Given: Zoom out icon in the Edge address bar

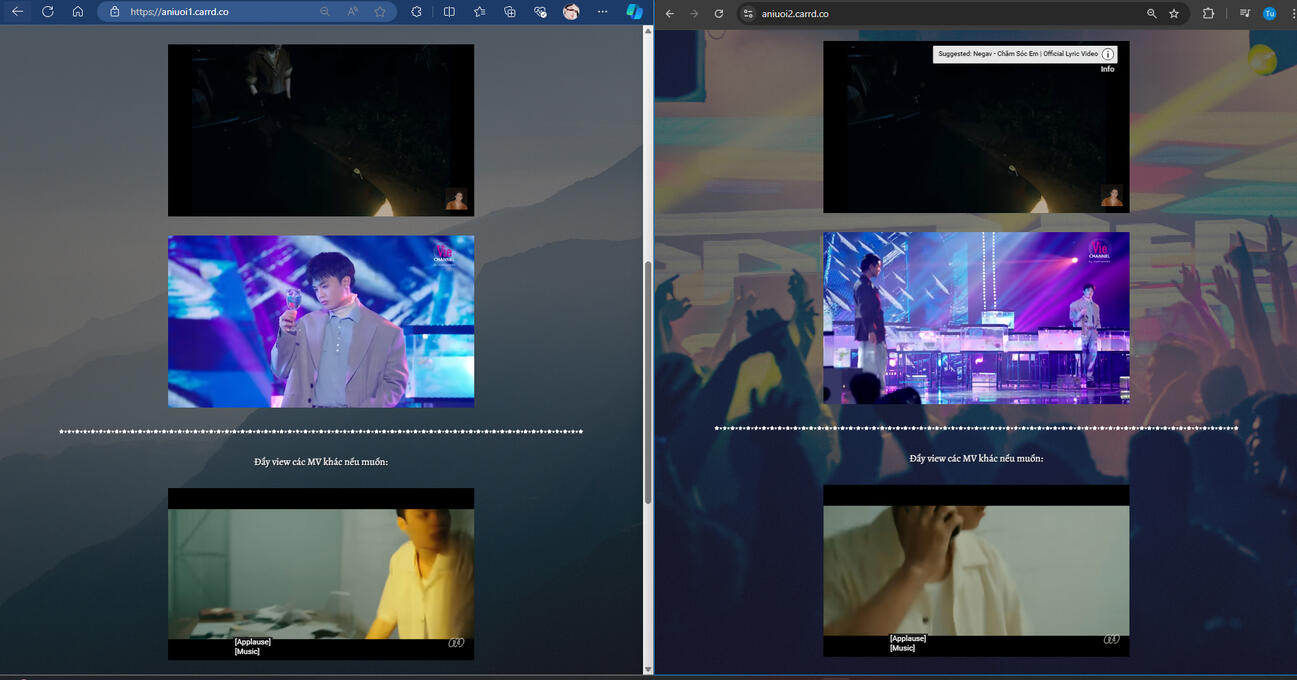Looking at the screenshot, I should pyautogui.click(x=325, y=12).
